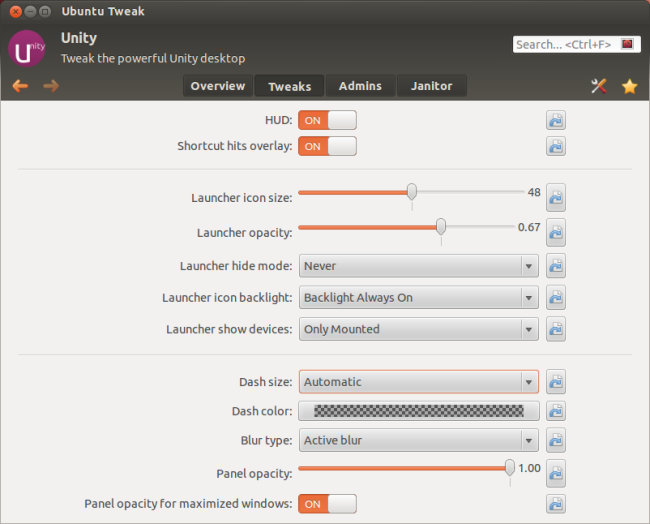650x524 pixels.
Task: Switch to the Tweaks tab
Action: point(289,86)
